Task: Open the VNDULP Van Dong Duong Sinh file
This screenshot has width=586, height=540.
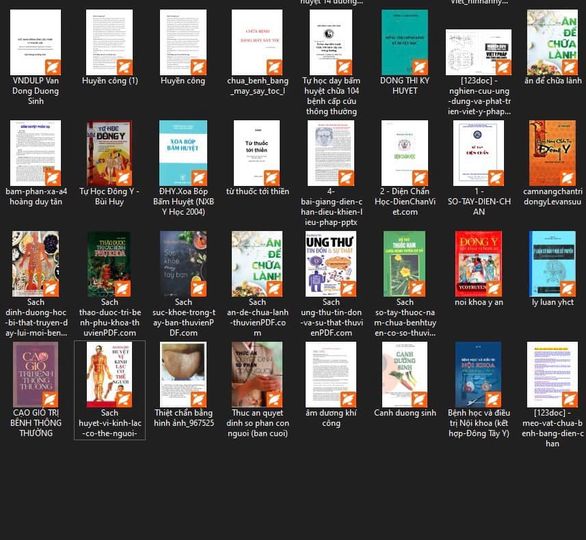Action: click(x=36, y=42)
